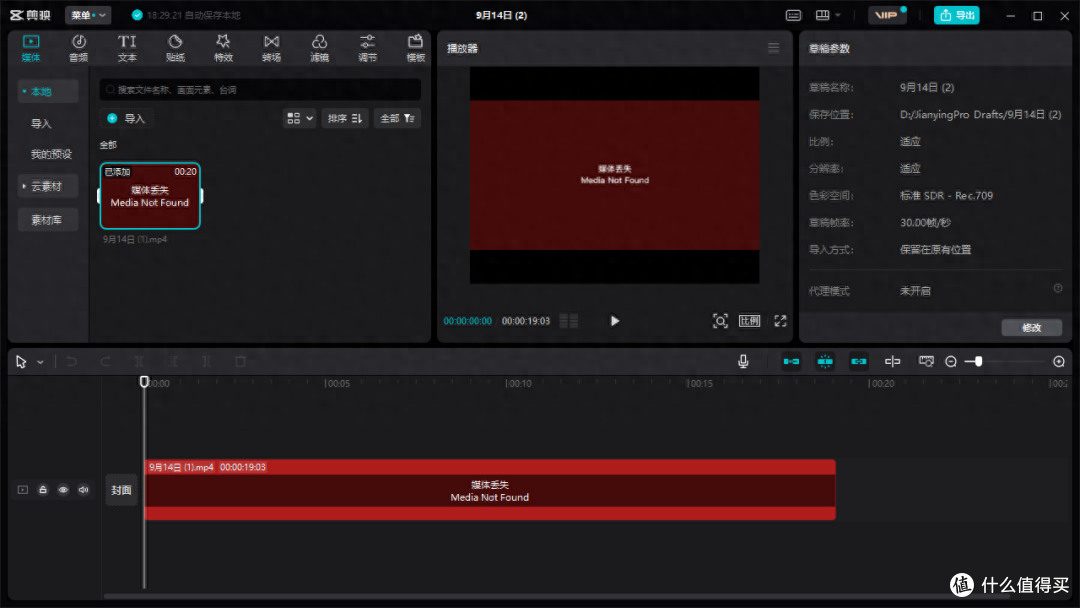Select the 导入 item in sidebar
Viewport: 1080px width, 608px height.
click(x=41, y=124)
